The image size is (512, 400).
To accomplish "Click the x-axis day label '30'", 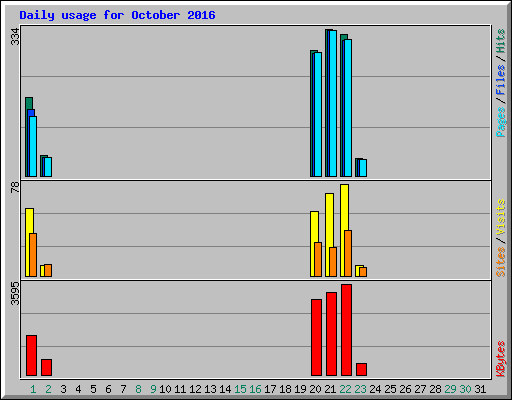I will tap(465, 389).
